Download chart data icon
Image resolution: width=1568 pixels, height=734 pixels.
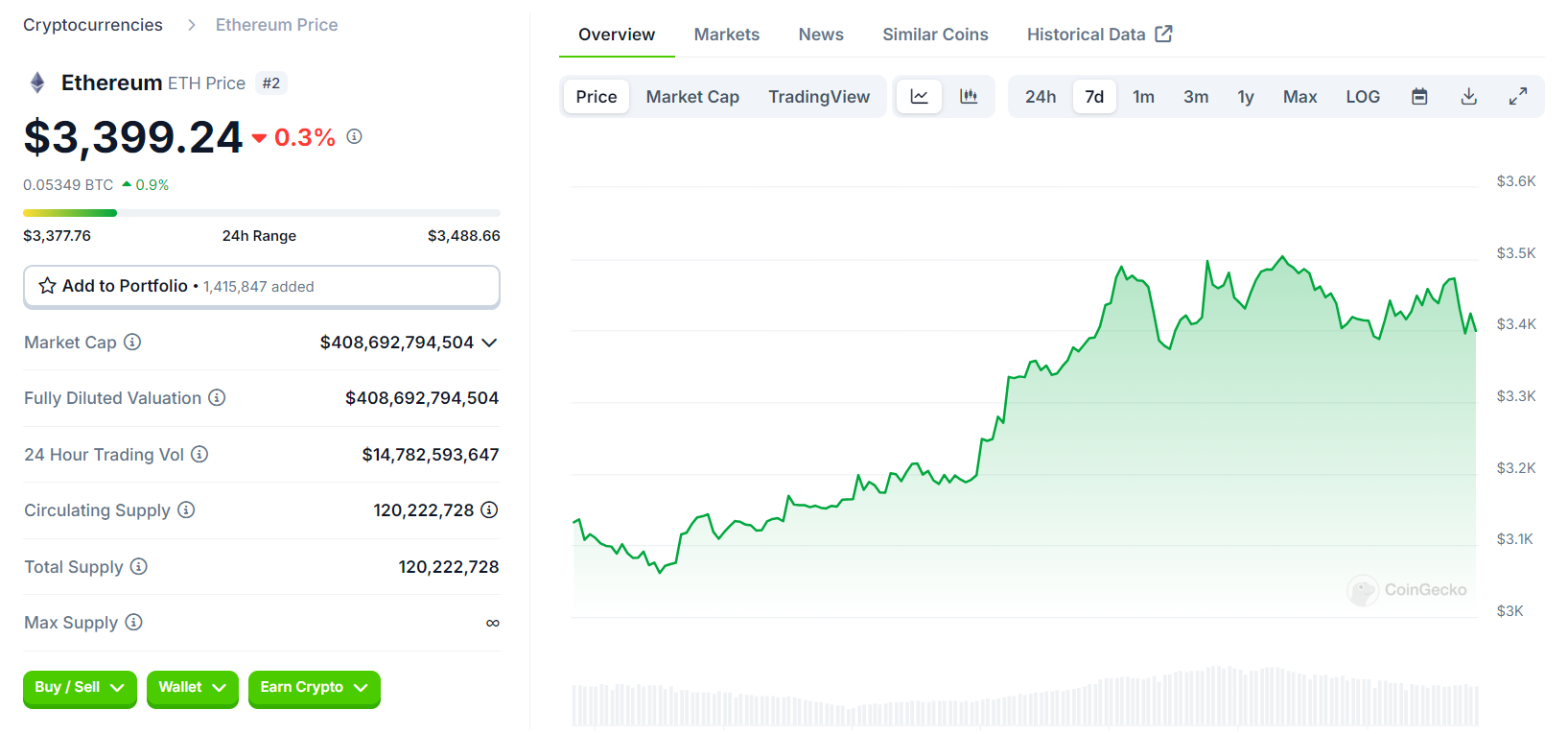1468,96
